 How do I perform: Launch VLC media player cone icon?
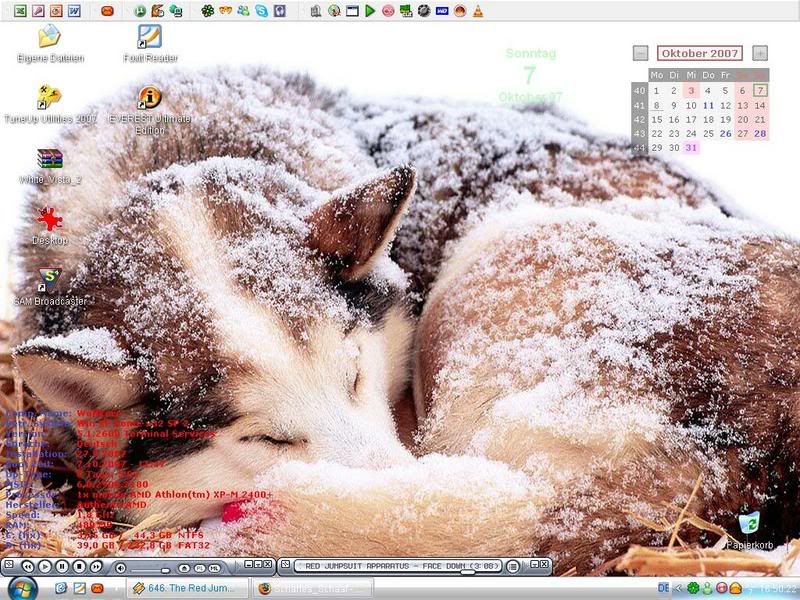pyautogui.click(x=478, y=11)
